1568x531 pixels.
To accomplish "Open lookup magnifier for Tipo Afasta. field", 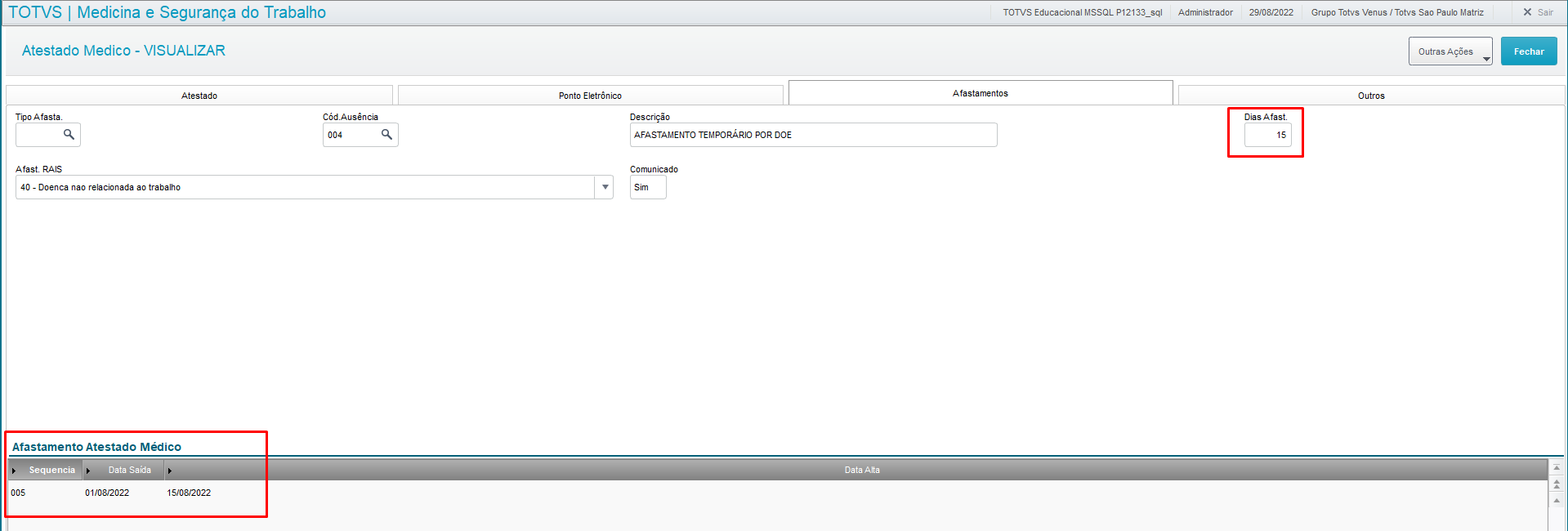I will tap(69, 134).
